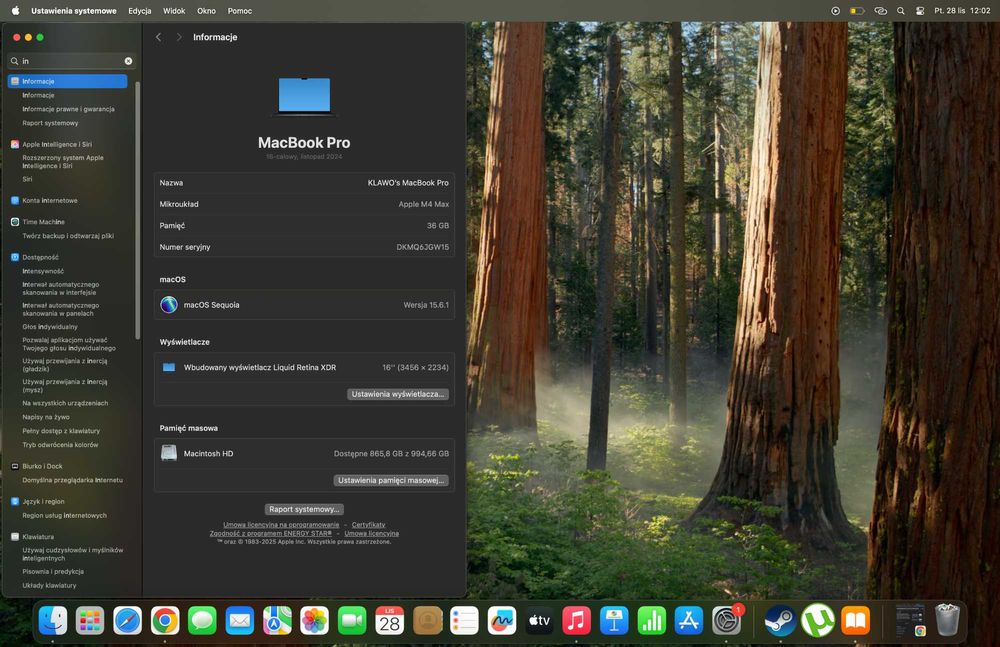Select Napisy na żywo in sidebar
Image resolution: width=1000 pixels, height=647 pixels.
point(46,417)
